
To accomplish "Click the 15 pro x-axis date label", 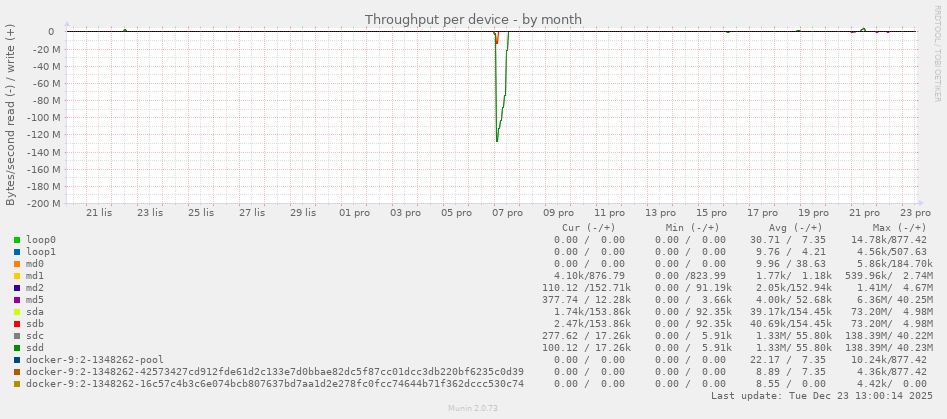I will tap(711, 213).
